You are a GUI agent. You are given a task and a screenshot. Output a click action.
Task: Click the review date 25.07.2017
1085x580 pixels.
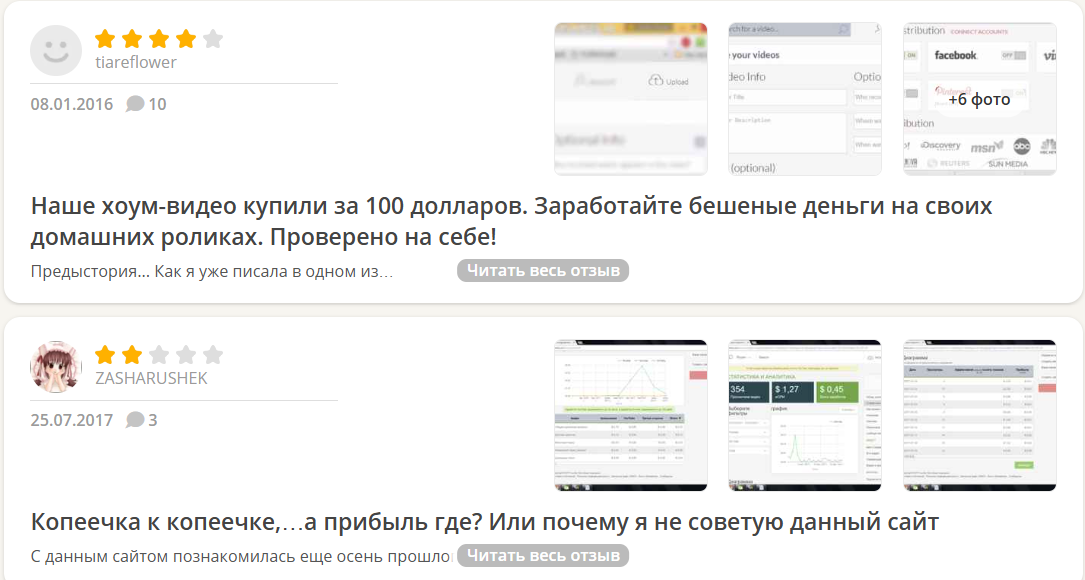pos(72,420)
